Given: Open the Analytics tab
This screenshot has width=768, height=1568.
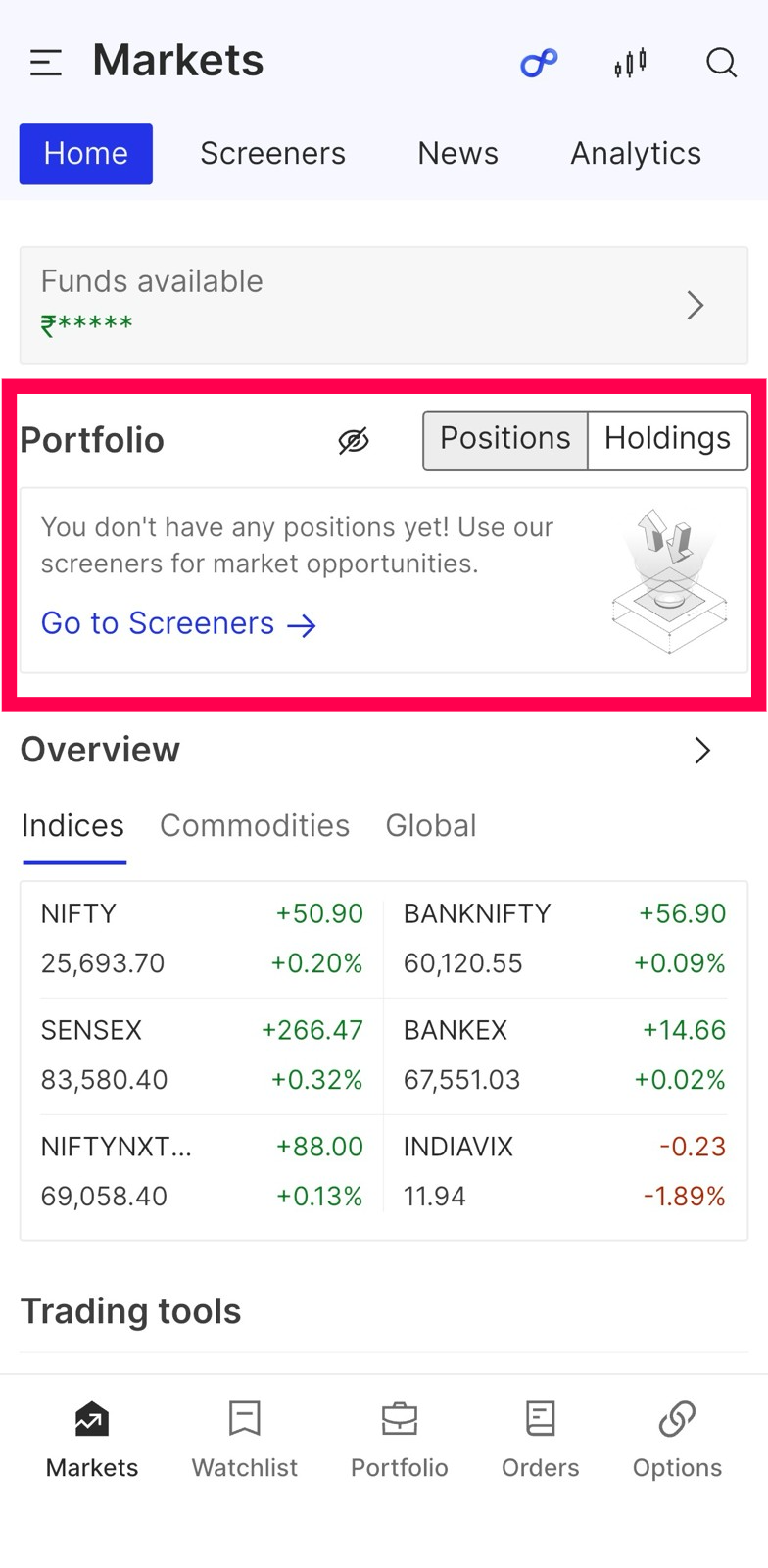Looking at the screenshot, I should [636, 154].
